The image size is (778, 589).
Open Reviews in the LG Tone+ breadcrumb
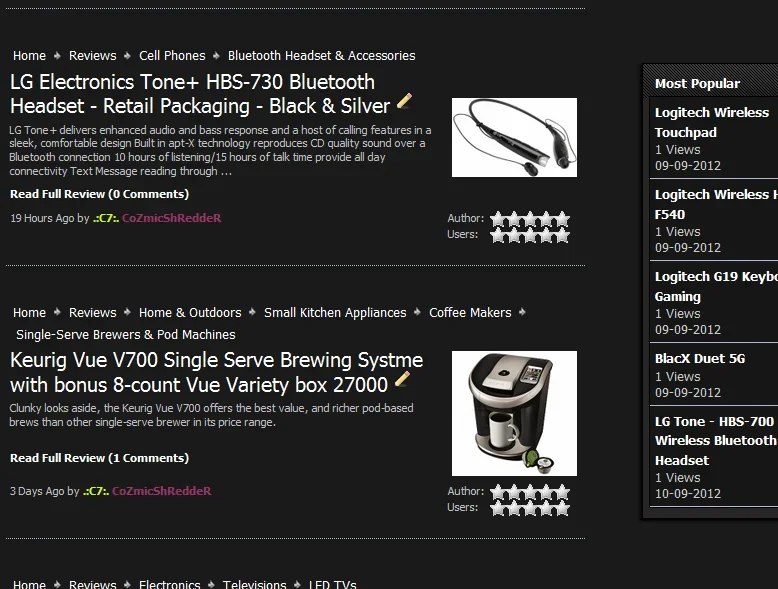[93, 56]
